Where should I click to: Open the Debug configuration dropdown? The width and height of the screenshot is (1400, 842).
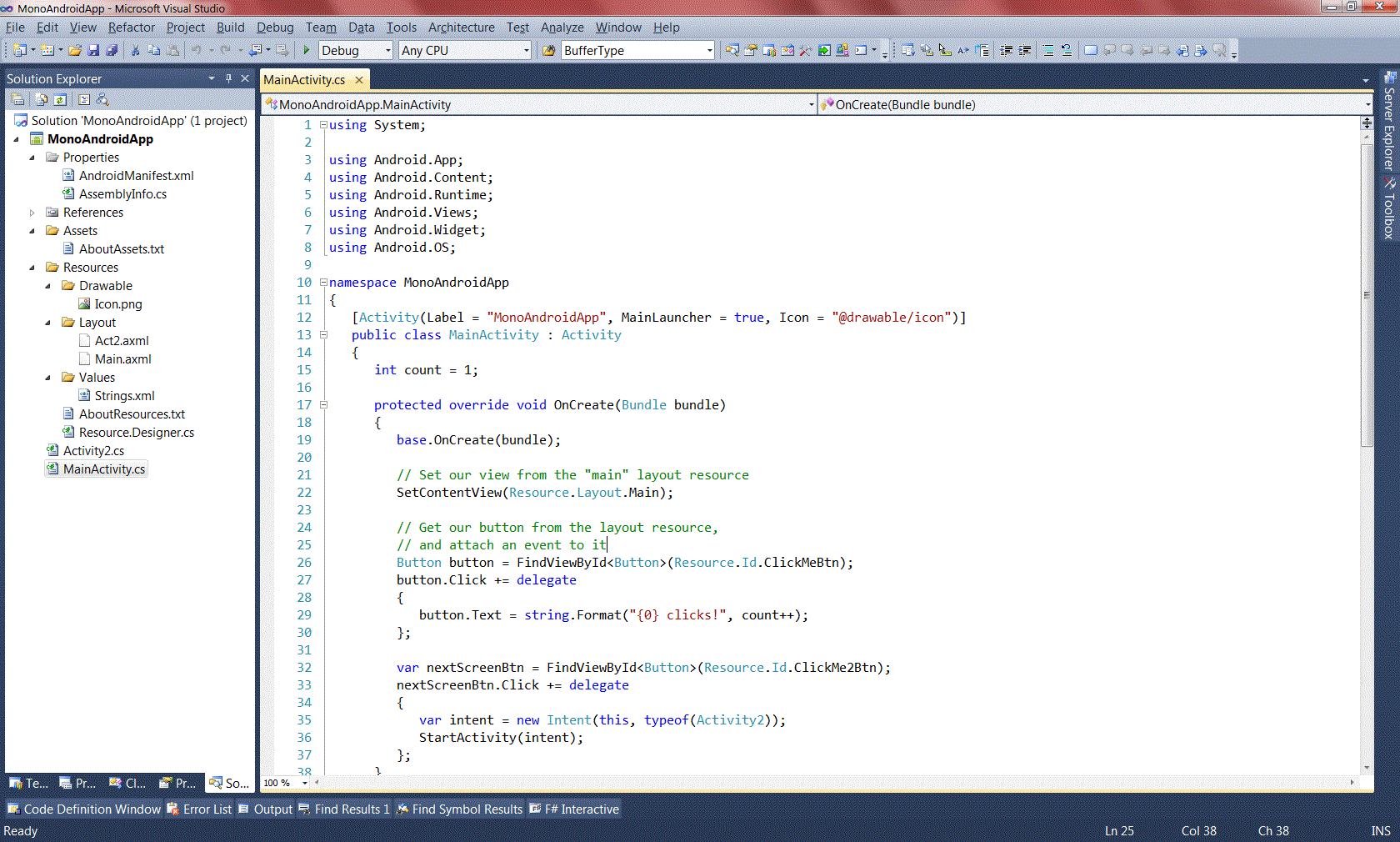387,51
